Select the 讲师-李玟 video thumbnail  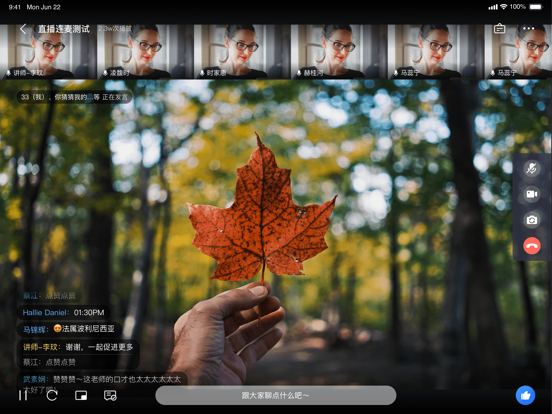pos(48,51)
